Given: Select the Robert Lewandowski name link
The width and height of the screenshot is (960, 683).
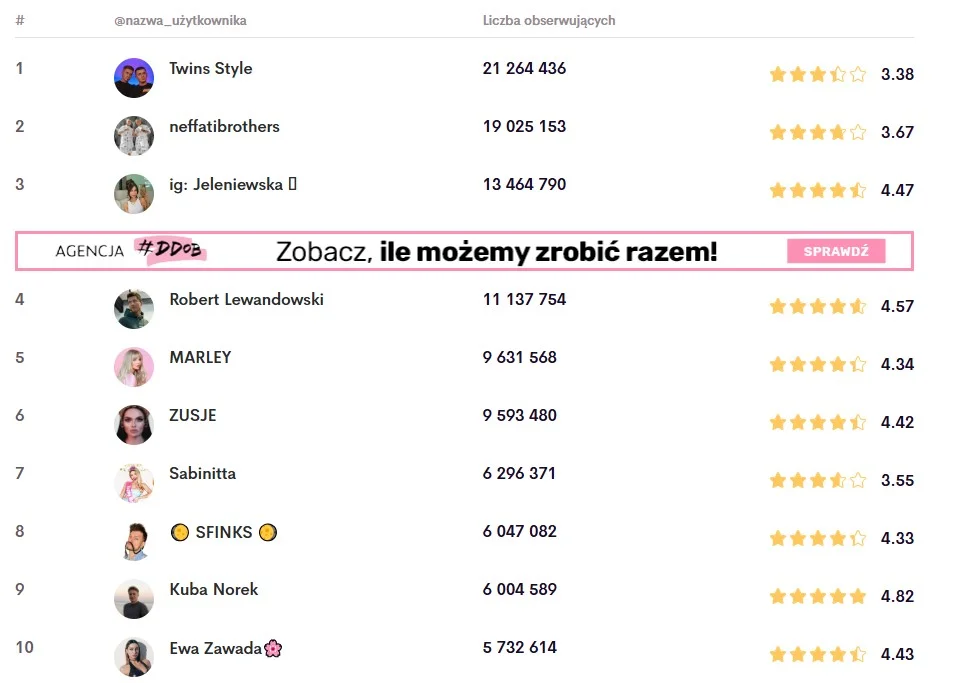Looking at the screenshot, I should click(246, 299).
